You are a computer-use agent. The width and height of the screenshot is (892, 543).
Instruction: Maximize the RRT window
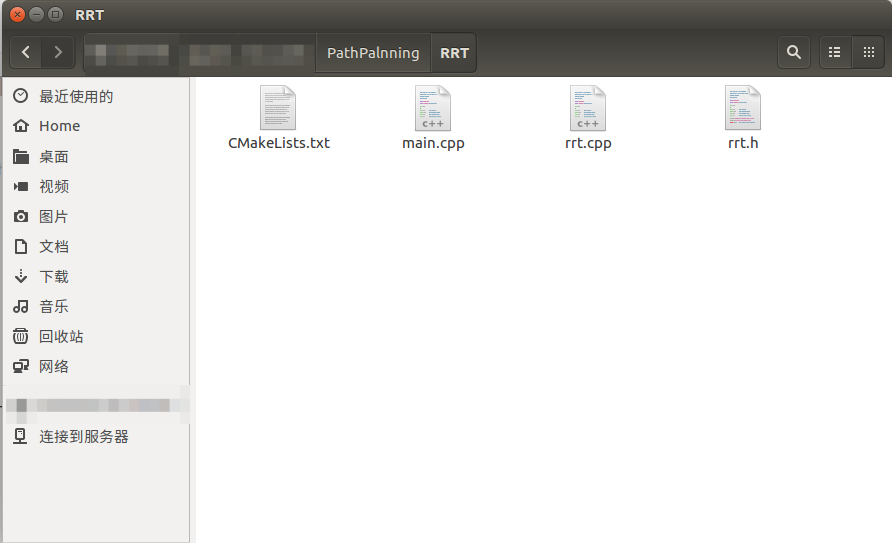tap(55, 15)
